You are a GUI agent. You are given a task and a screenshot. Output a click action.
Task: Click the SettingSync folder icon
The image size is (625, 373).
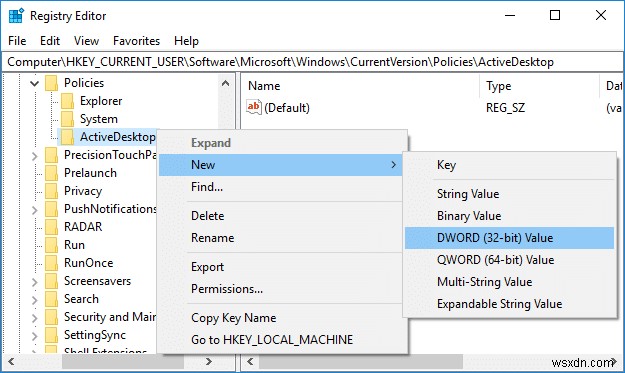coord(52,335)
